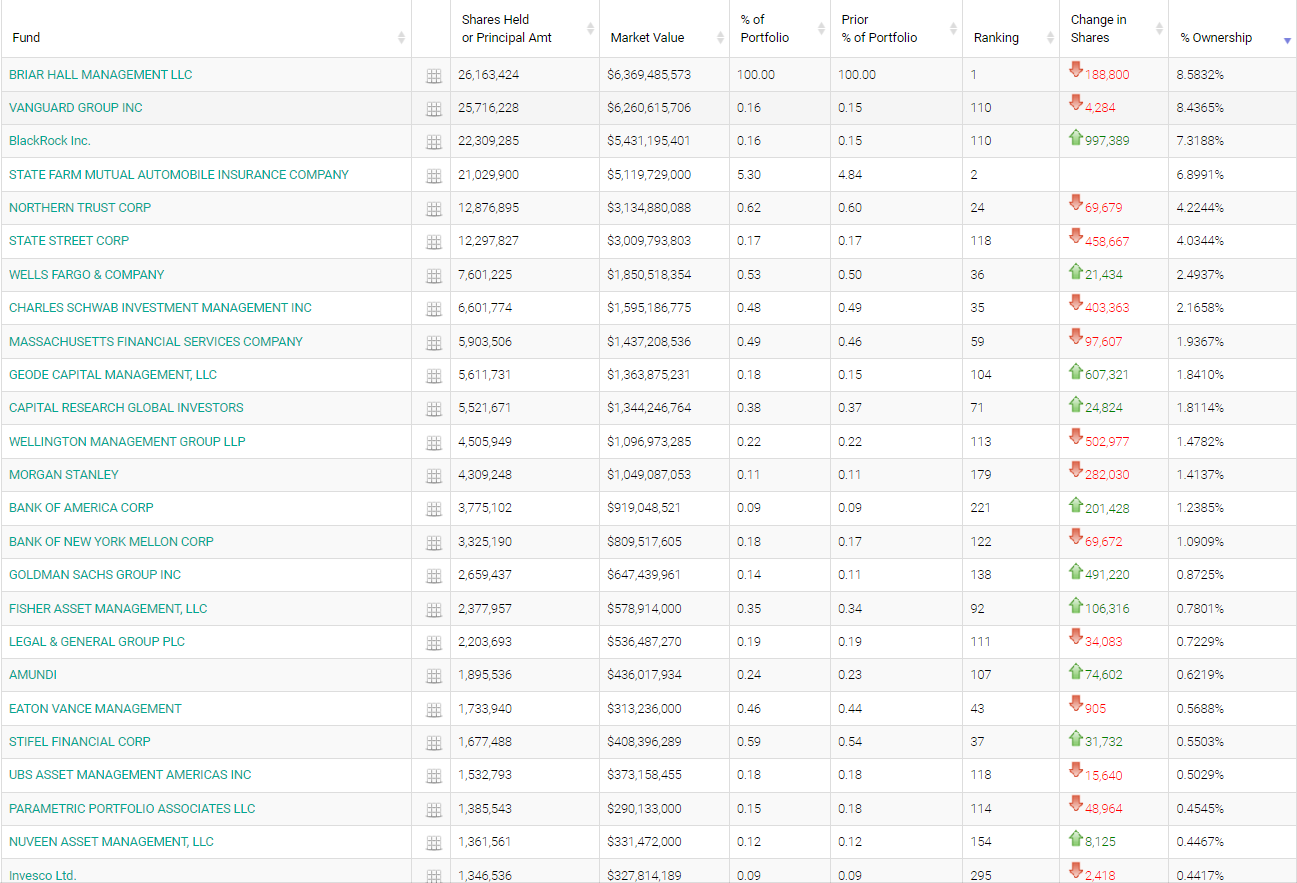Sort by Shares Held or Principal Amt
The height and width of the screenshot is (883, 1297).
(x=525, y=29)
